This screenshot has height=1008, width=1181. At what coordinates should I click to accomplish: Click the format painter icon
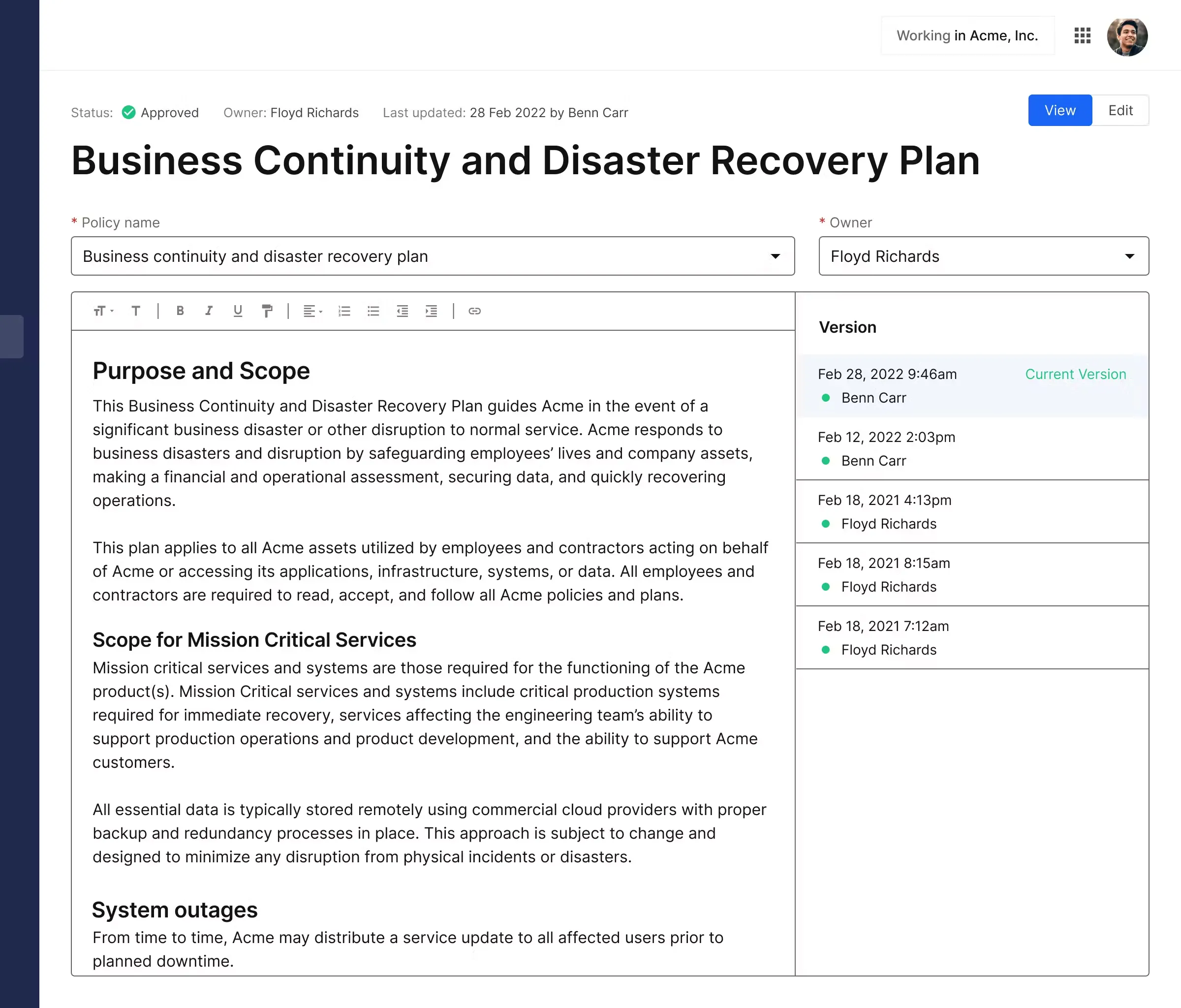pyautogui.click(x=267, y=311)
